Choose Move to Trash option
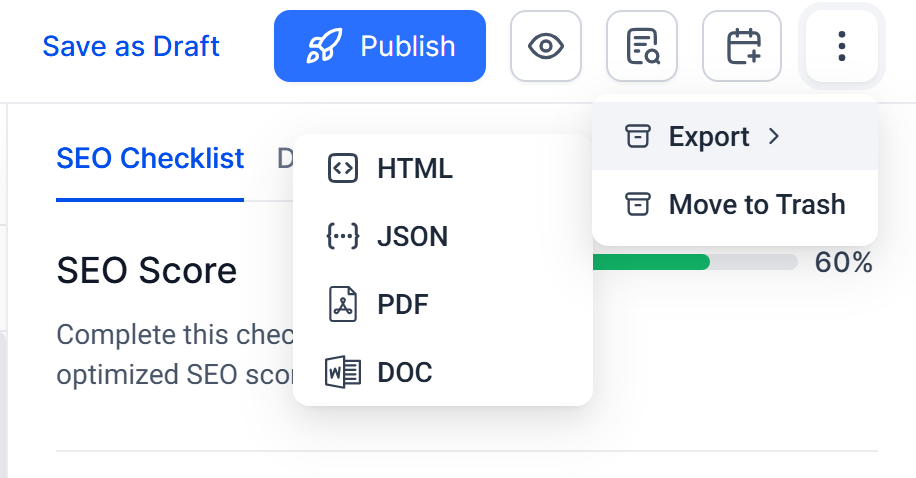 pos(756,204)
